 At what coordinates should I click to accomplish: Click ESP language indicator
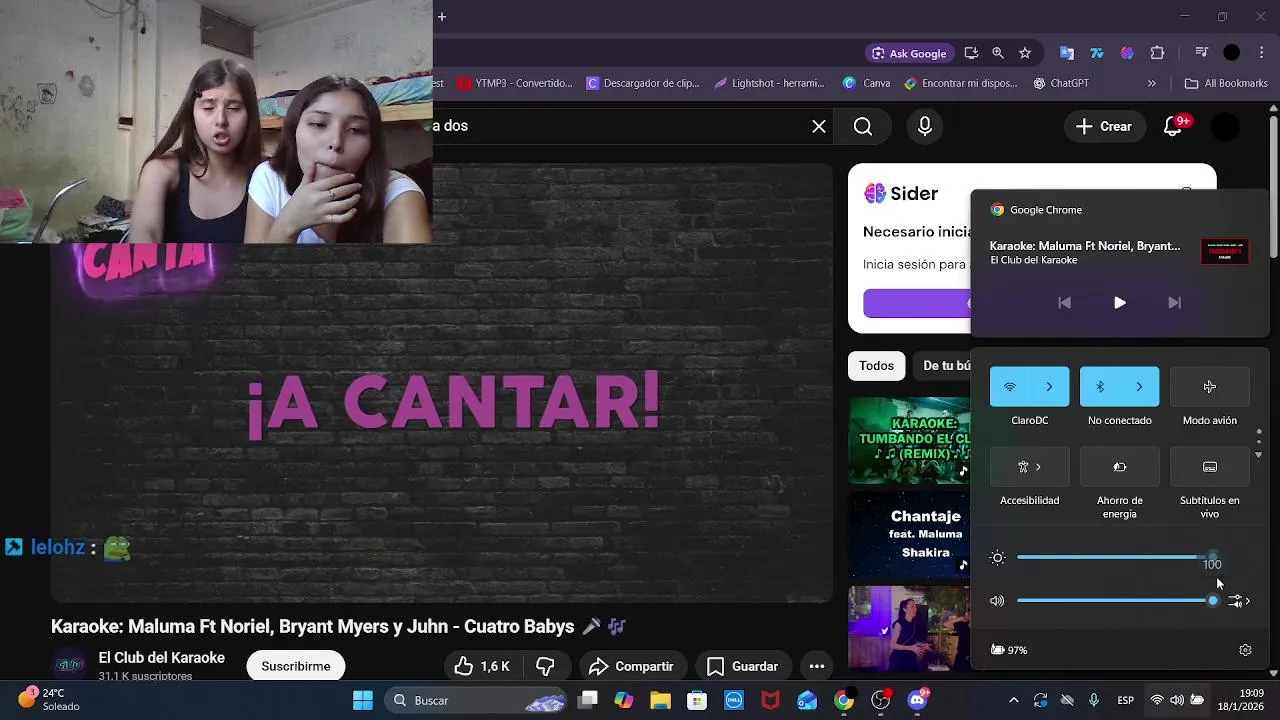coord(1126,700)
